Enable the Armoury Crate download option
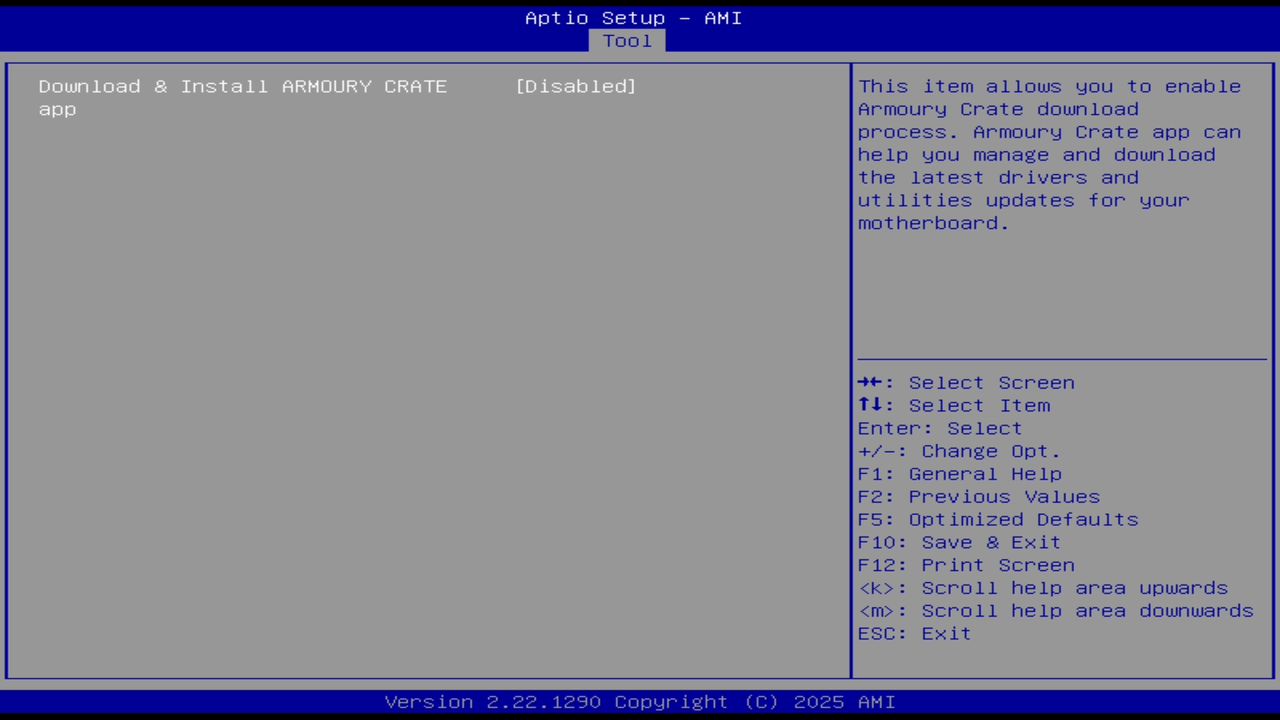1280x720 pixels. (x=575, y=86)
